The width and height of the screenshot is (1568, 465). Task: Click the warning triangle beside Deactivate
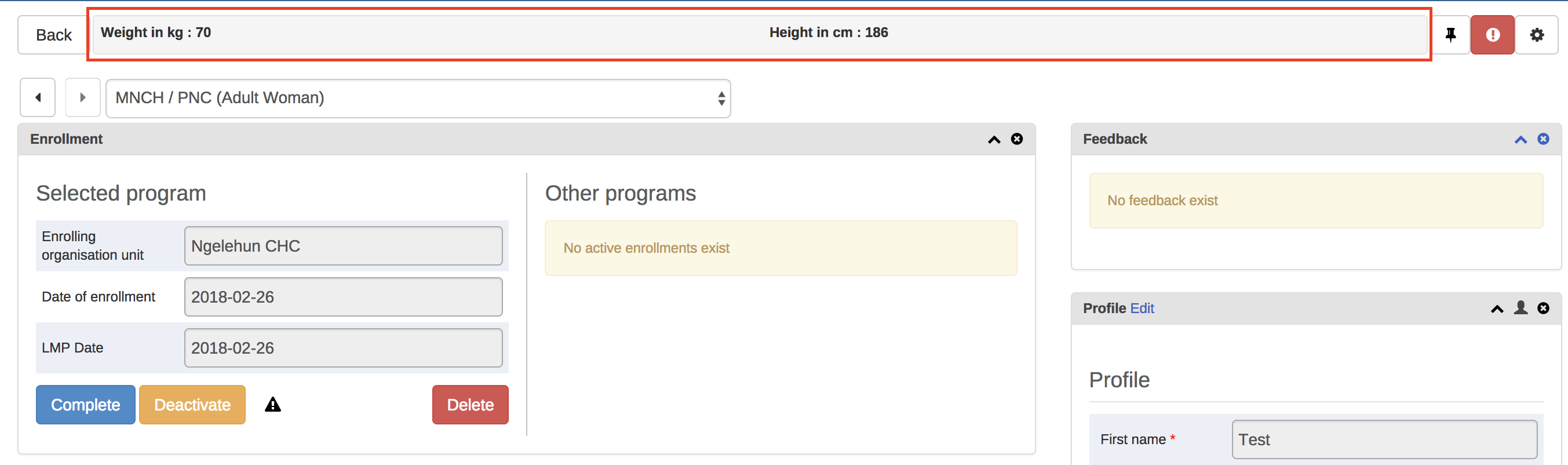tap(273, 405)
